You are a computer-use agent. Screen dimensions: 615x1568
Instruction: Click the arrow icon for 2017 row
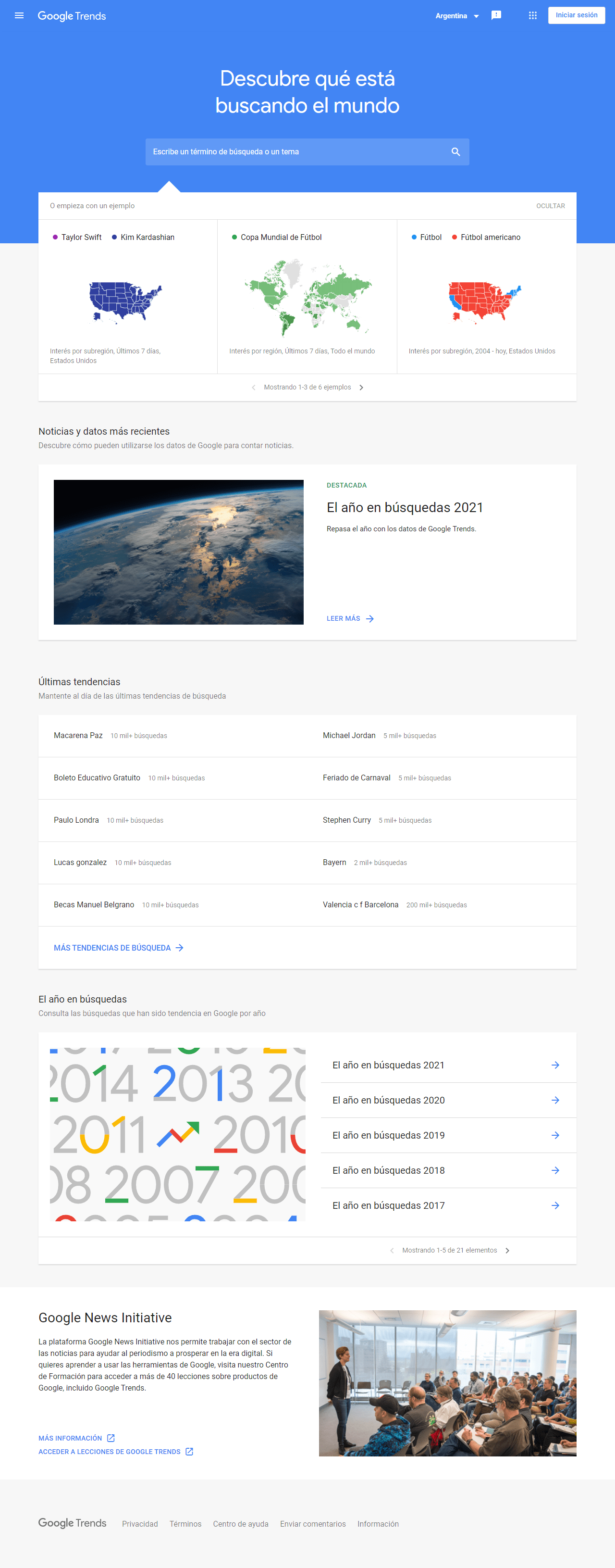(555, 1205)
